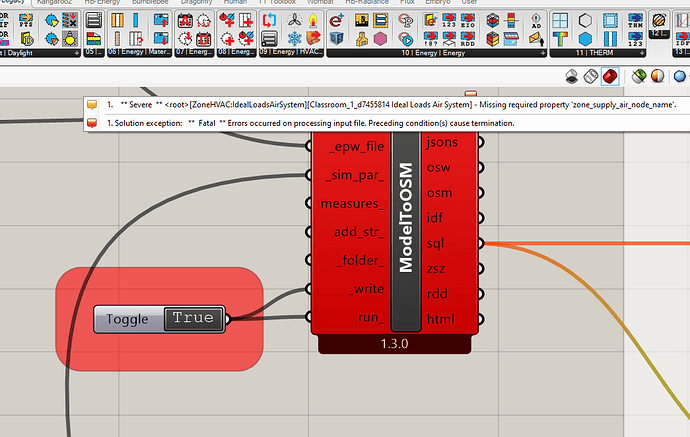Viewport: 690px width, 437px height.
Task: Expand the 11 | THERM panel
Action: [643, 53]
